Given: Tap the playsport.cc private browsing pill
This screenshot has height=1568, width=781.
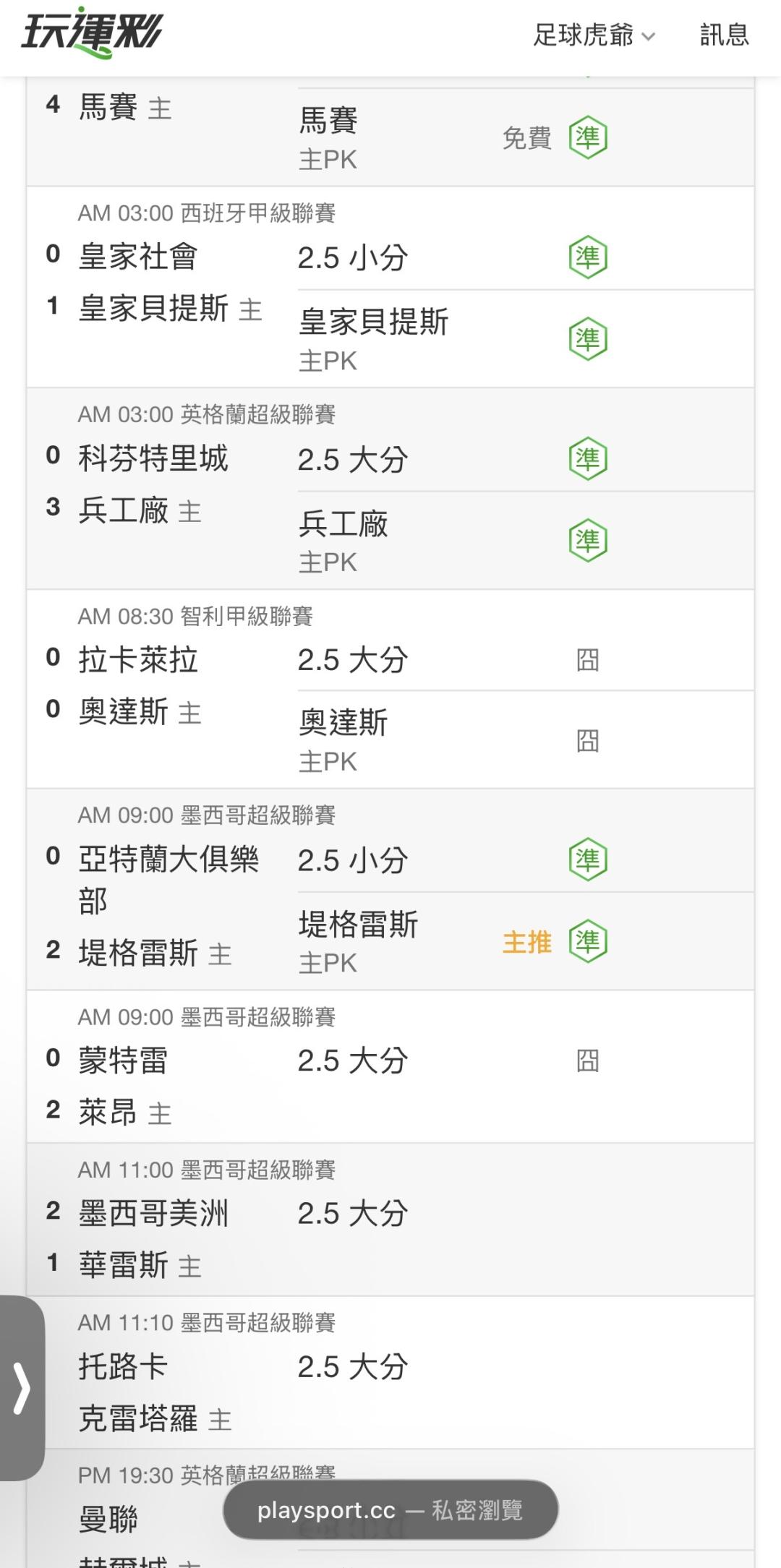Looking at the screenshot, I should click(x=390, y=1509).
